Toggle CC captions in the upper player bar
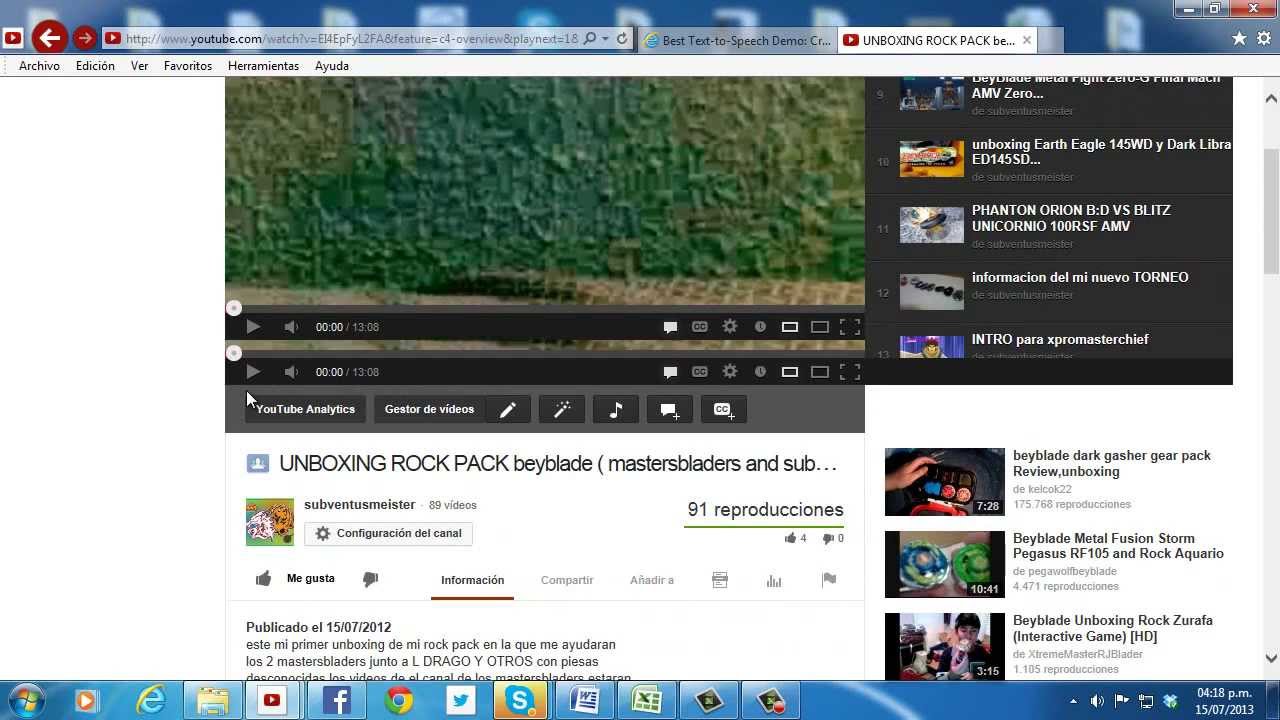 point(700,327)
